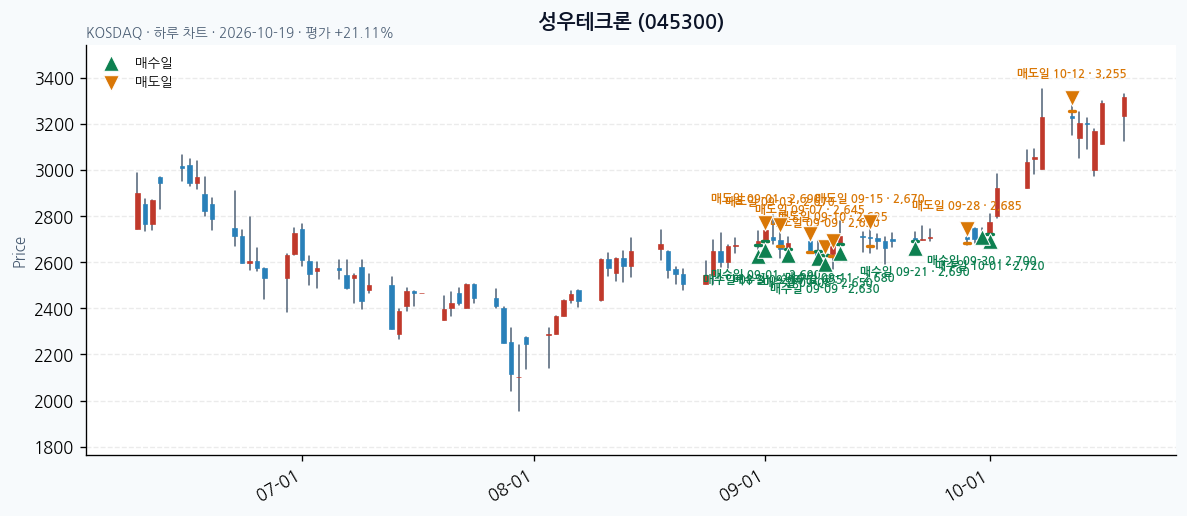Screen dimensions: 1187x516
Task: Click the orange sell marker under 09-28 label
Action: point(967,229)
